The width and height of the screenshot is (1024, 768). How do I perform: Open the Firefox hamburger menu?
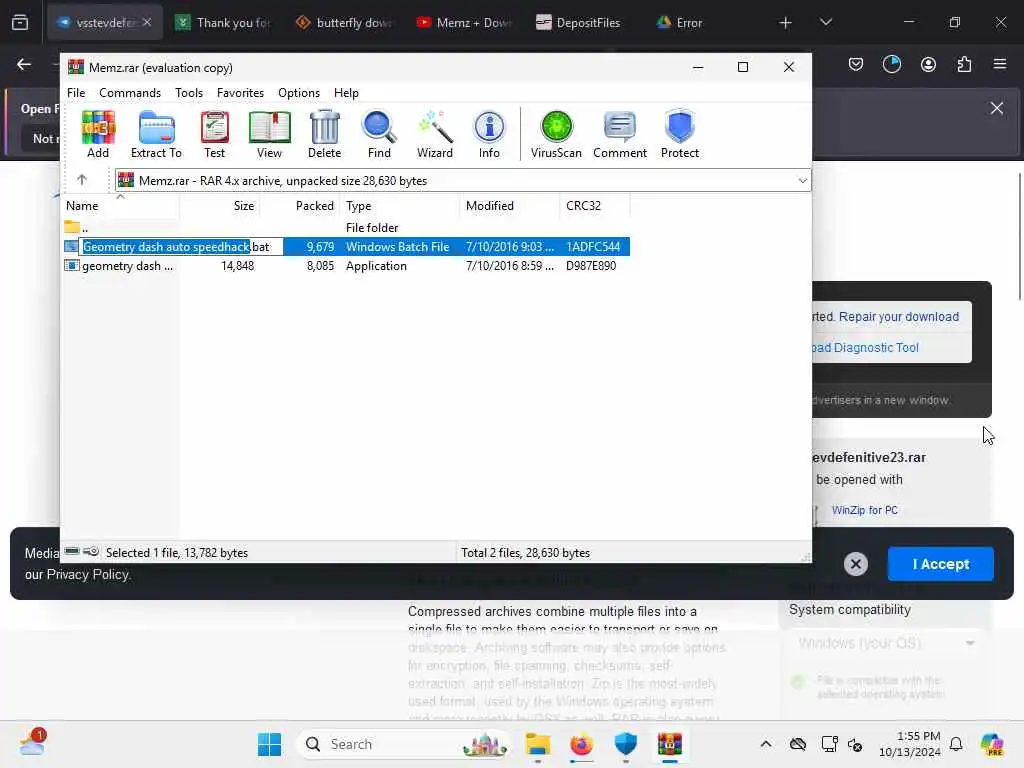pos(1000,64)
